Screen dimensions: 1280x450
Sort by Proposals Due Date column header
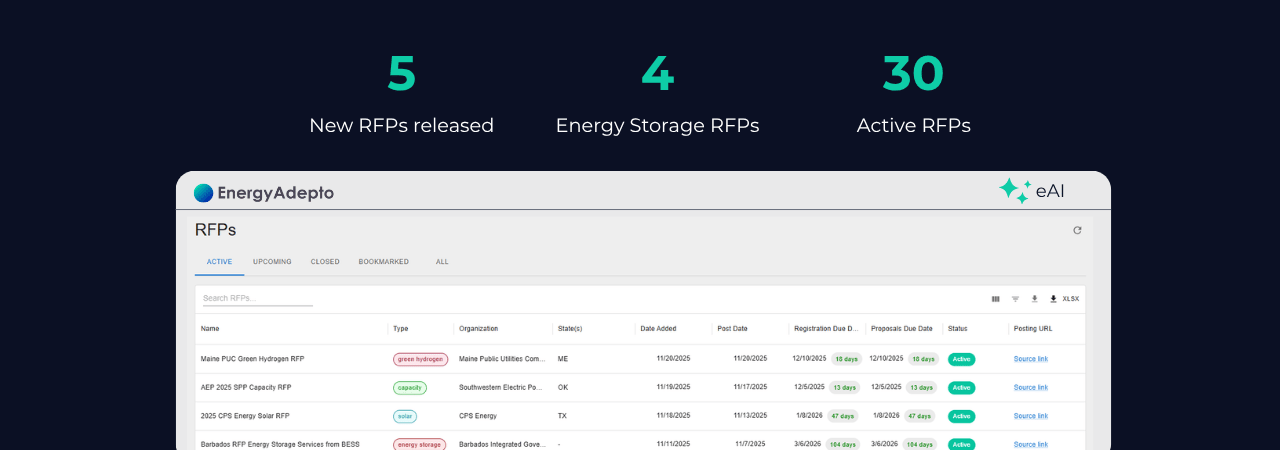tap(901, 328)
